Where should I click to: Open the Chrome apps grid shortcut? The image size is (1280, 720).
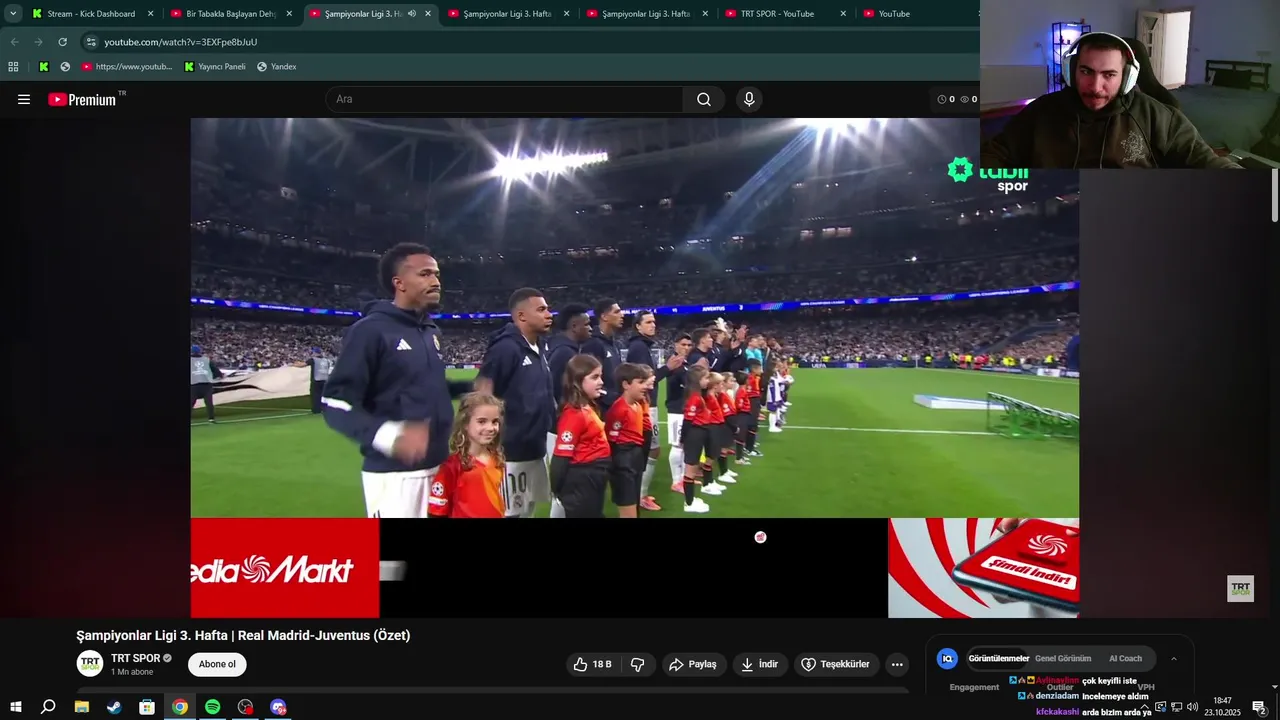click(13, 67)
